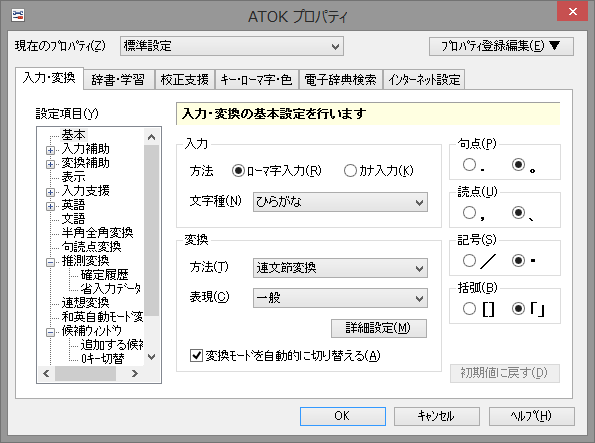Close the ATOK プロパティ dialog
The height and width of the screenshot is (443, 595).
pos(572,11)
